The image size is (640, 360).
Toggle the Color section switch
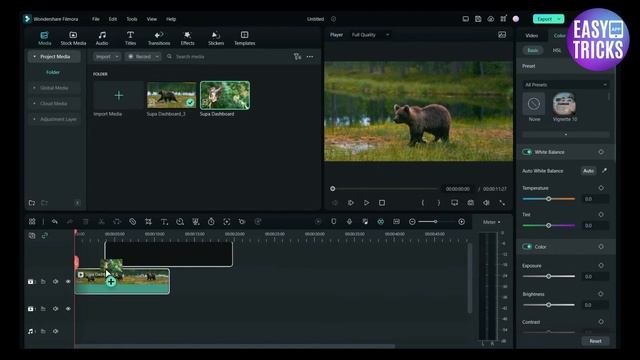[x=527, y=247]
